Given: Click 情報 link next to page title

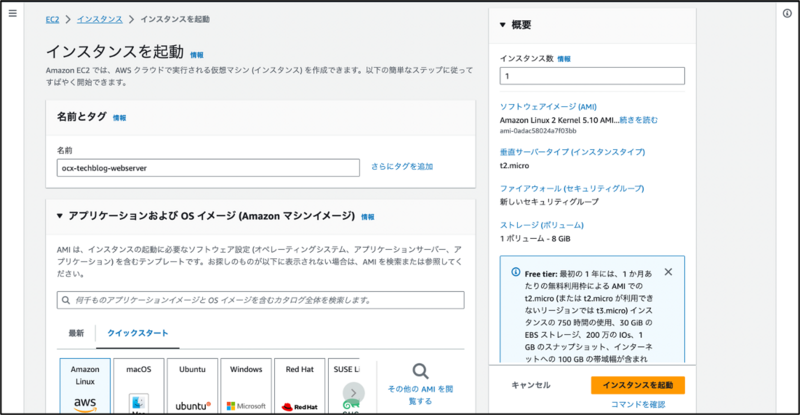Looking at the screenshot, I should click(x=196, y=55).
